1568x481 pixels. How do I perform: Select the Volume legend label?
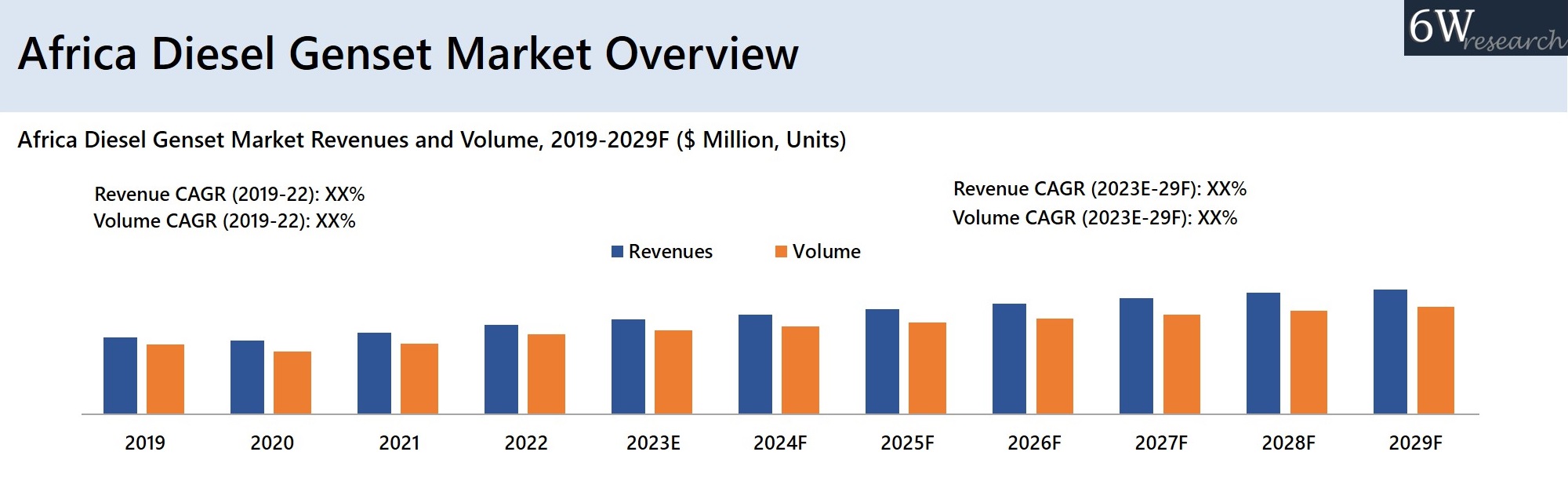pos(826,251)
